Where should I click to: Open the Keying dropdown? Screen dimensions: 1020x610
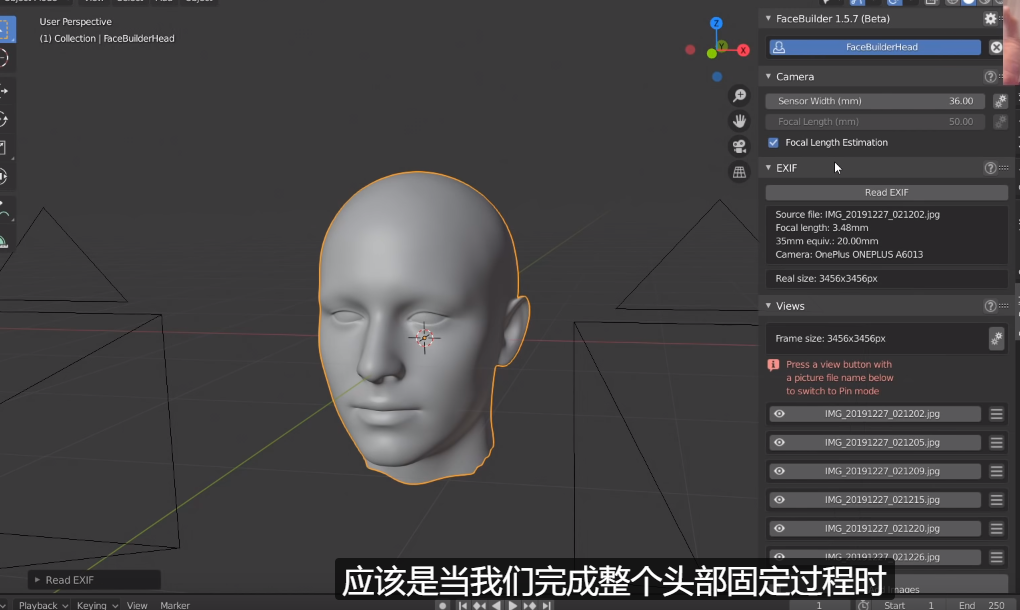(x=96, y=605)
